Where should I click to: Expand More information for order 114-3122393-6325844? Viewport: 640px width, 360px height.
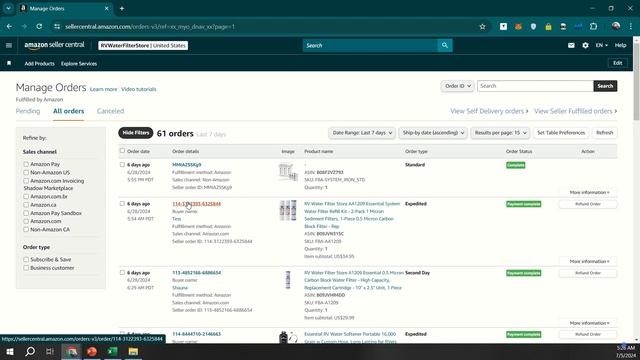click(589, 261)
